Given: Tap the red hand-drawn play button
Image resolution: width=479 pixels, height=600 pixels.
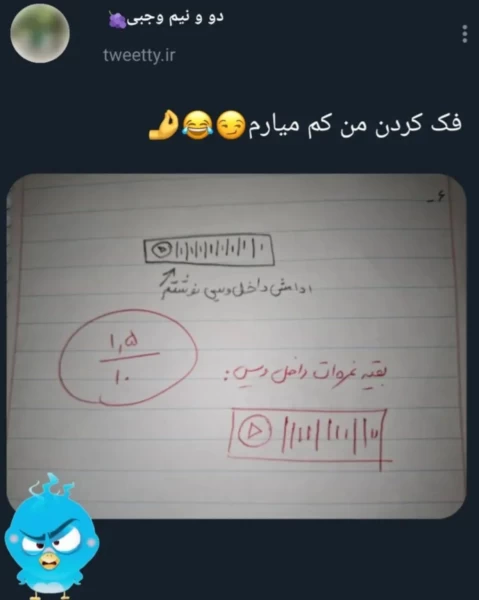Looking at the screenshot, I should pos(254,431).
